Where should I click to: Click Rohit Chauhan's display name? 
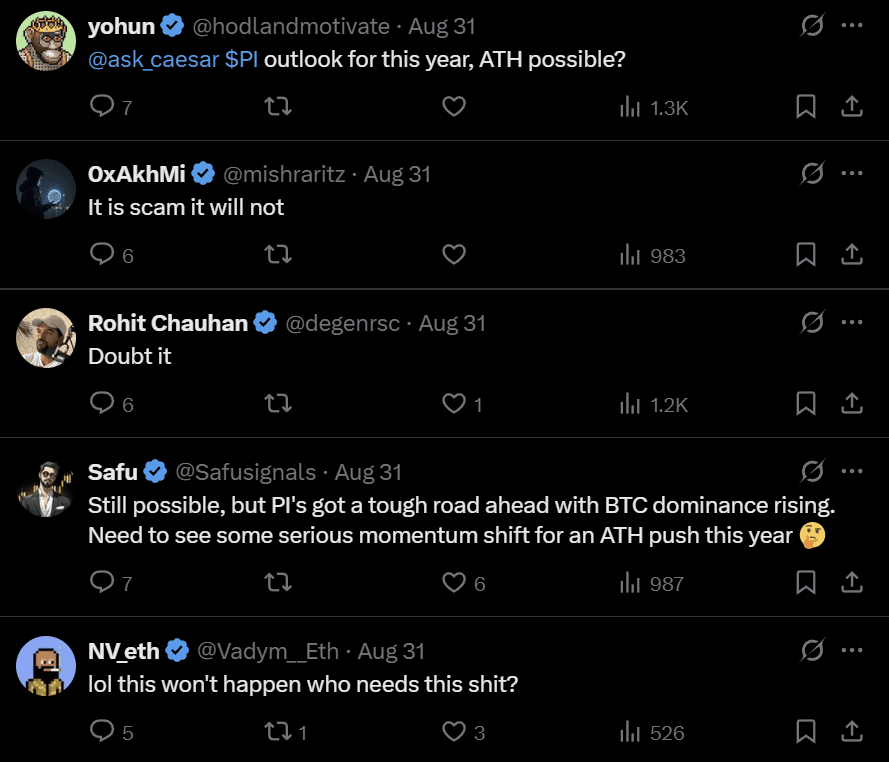pyautogui.click(x=168, y=323)
